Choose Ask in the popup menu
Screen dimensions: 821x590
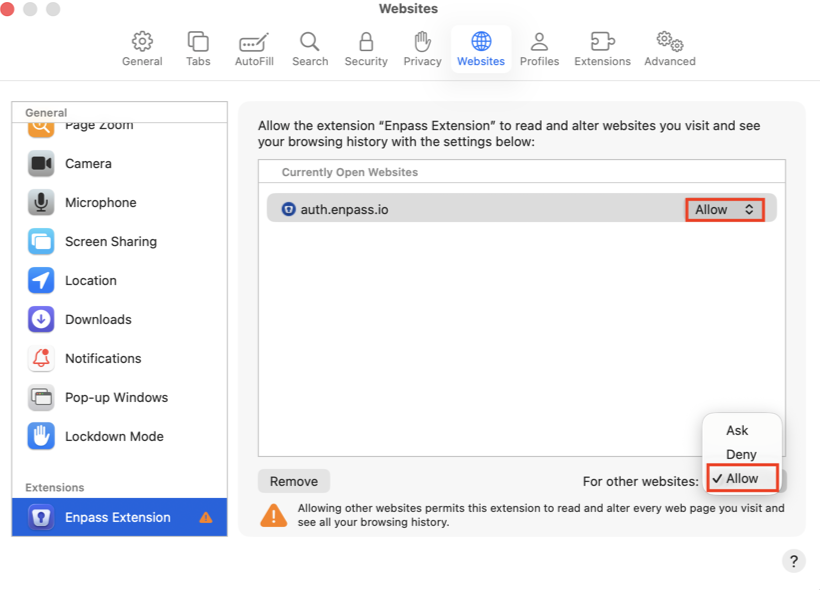point(737,430)
